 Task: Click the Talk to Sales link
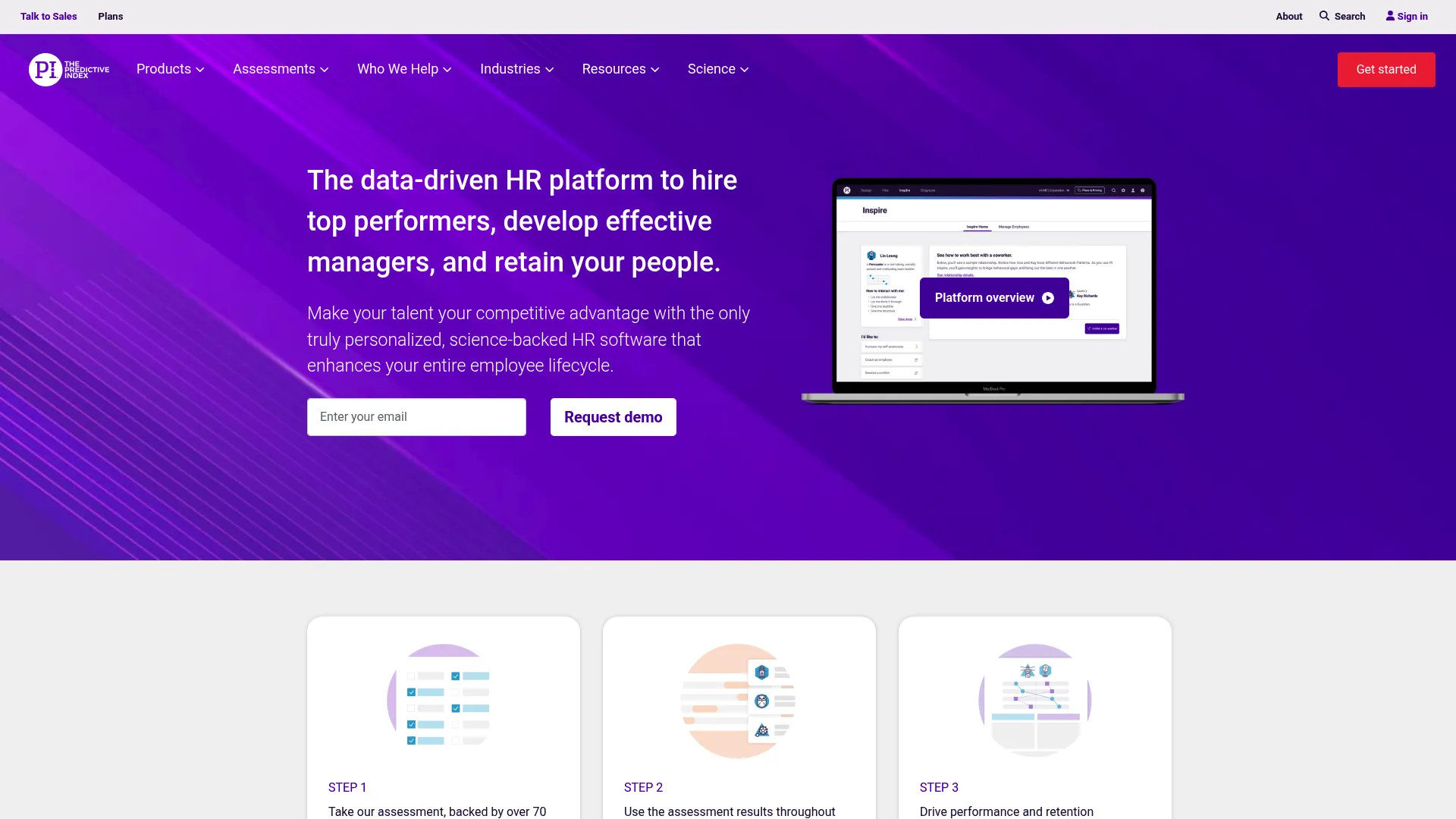[x=49, y=16]
